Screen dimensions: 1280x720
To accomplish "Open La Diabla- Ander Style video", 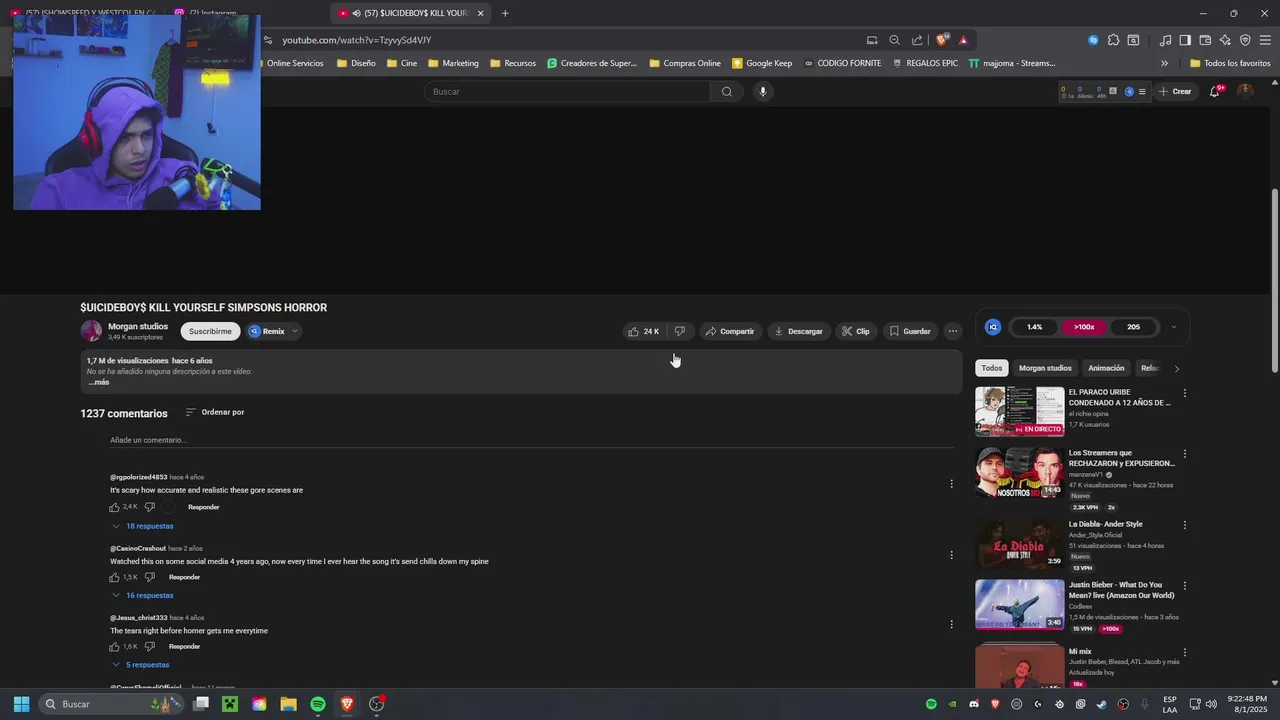I will [1020, 543].
